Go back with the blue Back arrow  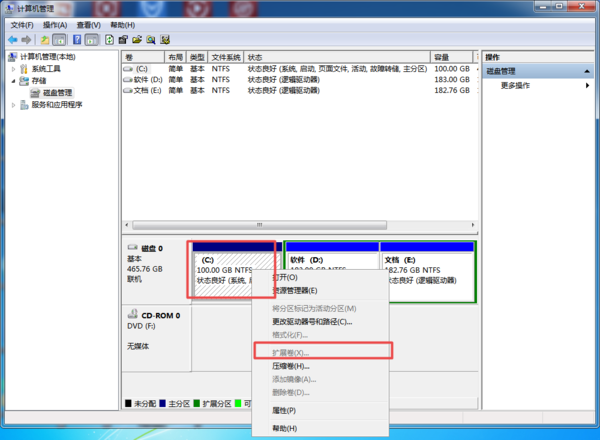pos(13,39)
